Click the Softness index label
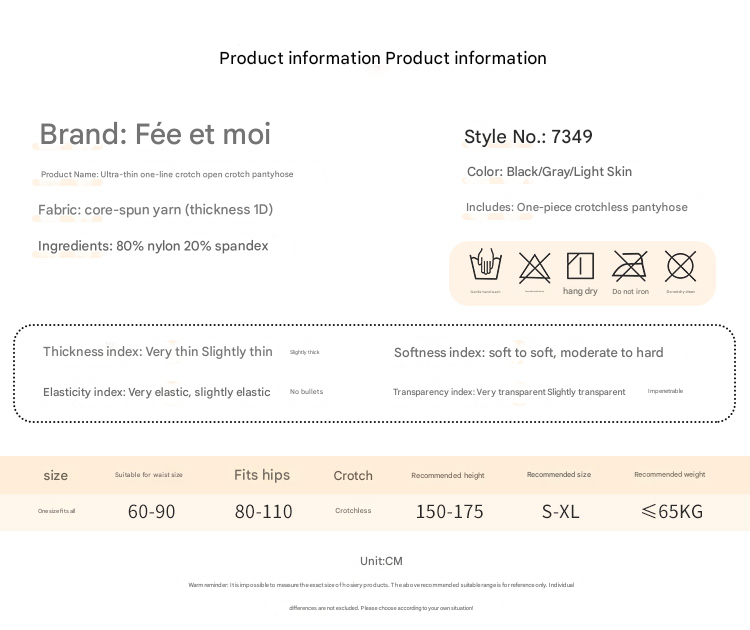 click(528, 352)
